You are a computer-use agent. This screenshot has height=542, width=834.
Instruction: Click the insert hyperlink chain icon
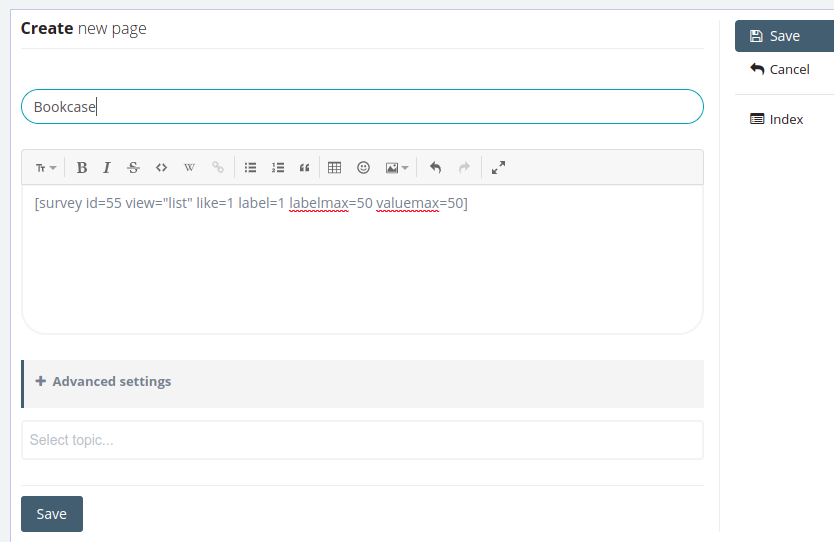coord(218,168)
